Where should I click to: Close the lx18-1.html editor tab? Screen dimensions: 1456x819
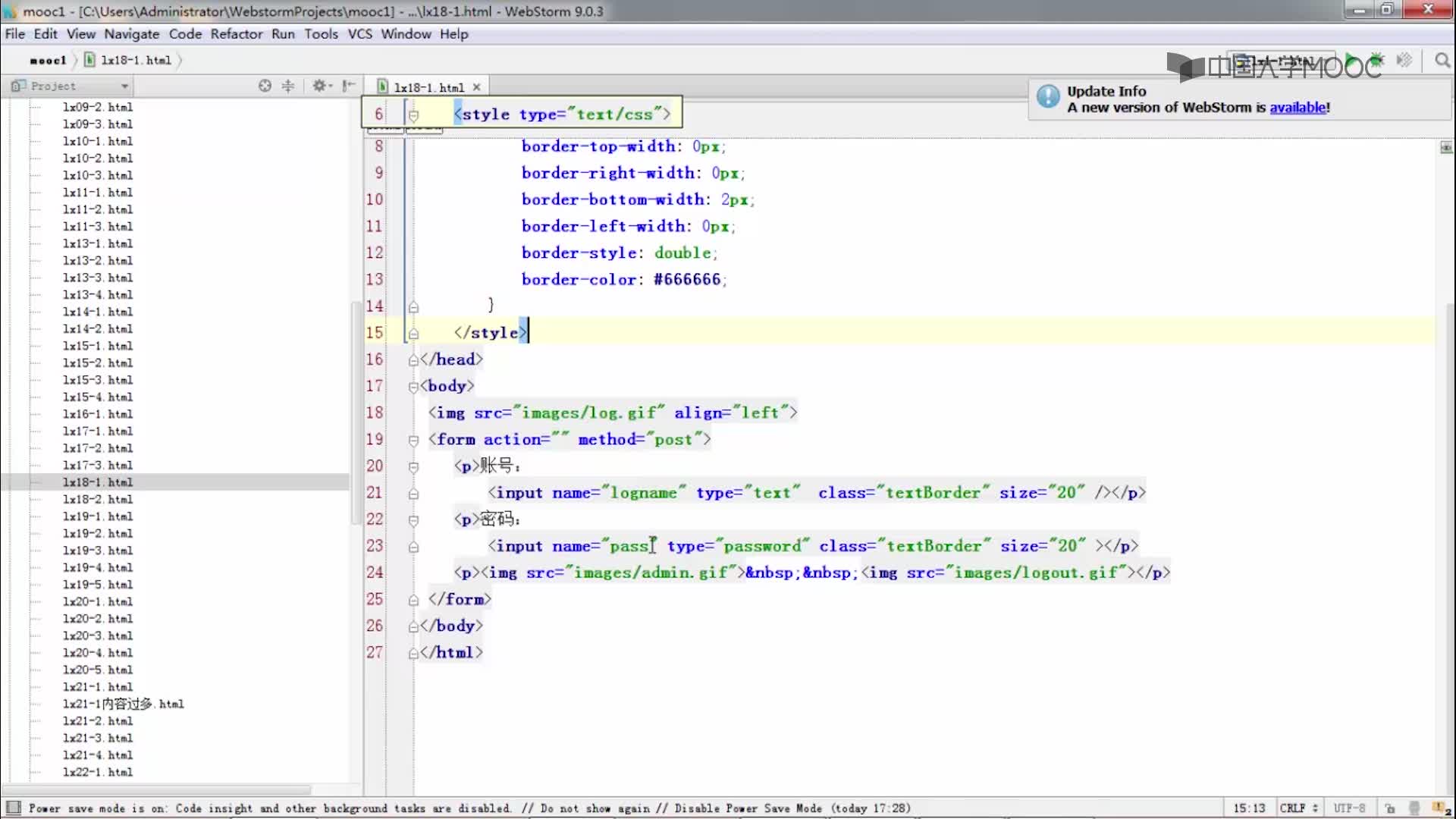click(x=476, y=87)
